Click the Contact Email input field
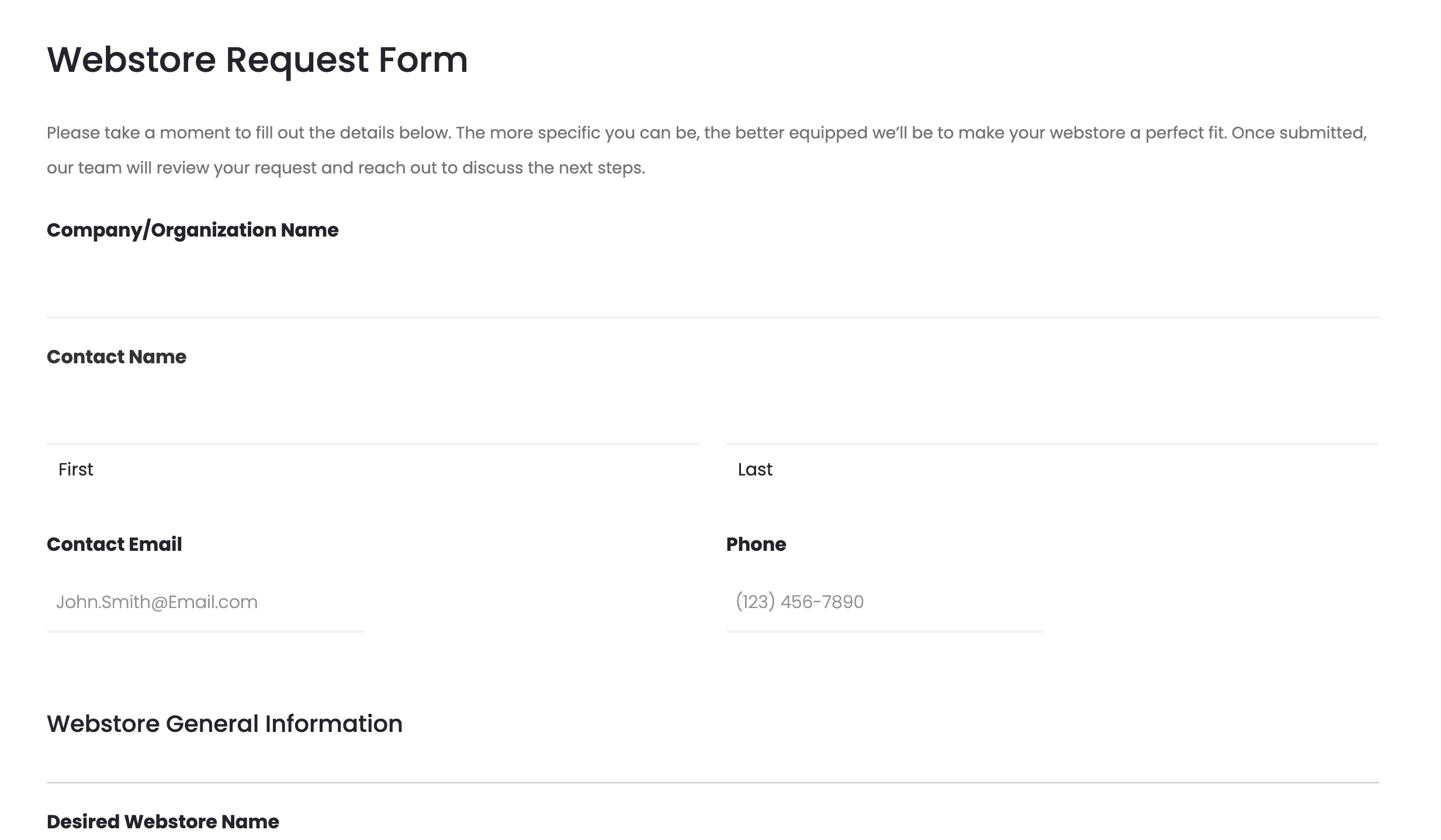Viewport: 1441px width, 840px height. (x=205, y=602)
